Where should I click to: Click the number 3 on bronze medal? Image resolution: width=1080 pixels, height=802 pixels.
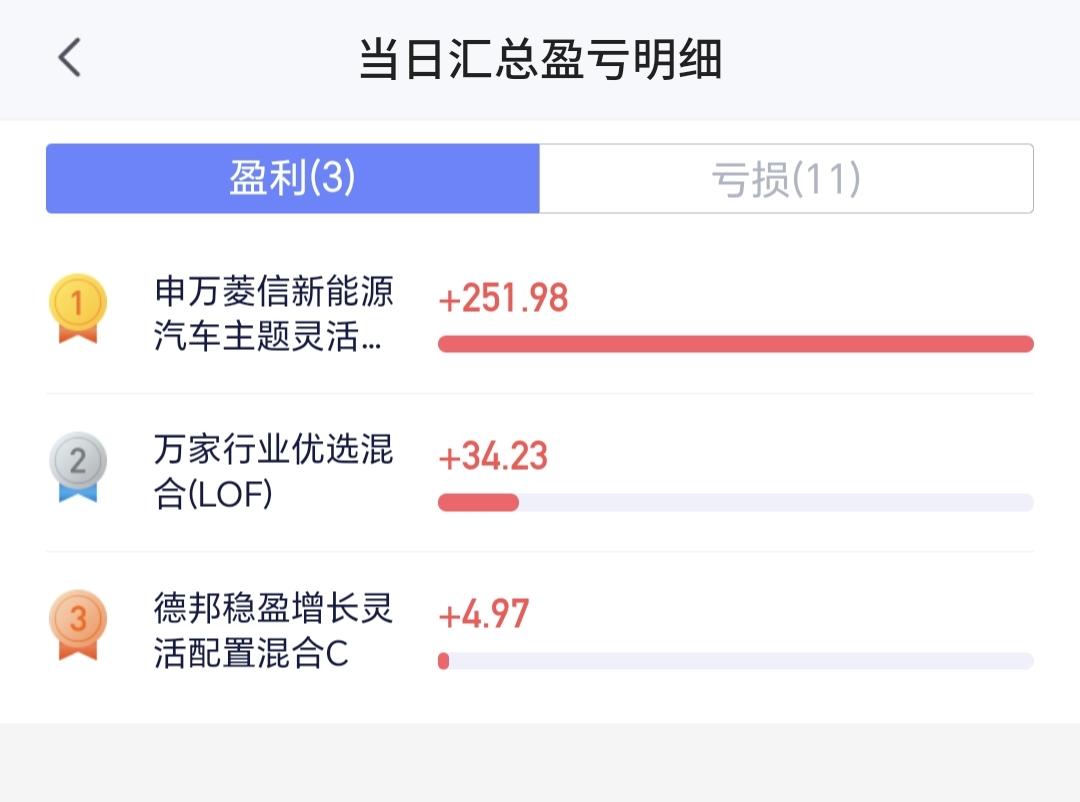[78, 618]
